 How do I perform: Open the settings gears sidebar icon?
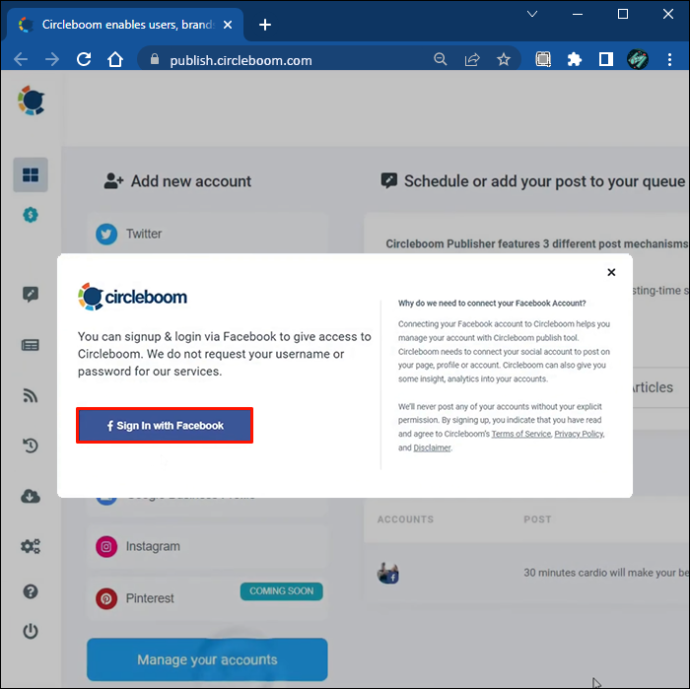(x=30, y=546)
